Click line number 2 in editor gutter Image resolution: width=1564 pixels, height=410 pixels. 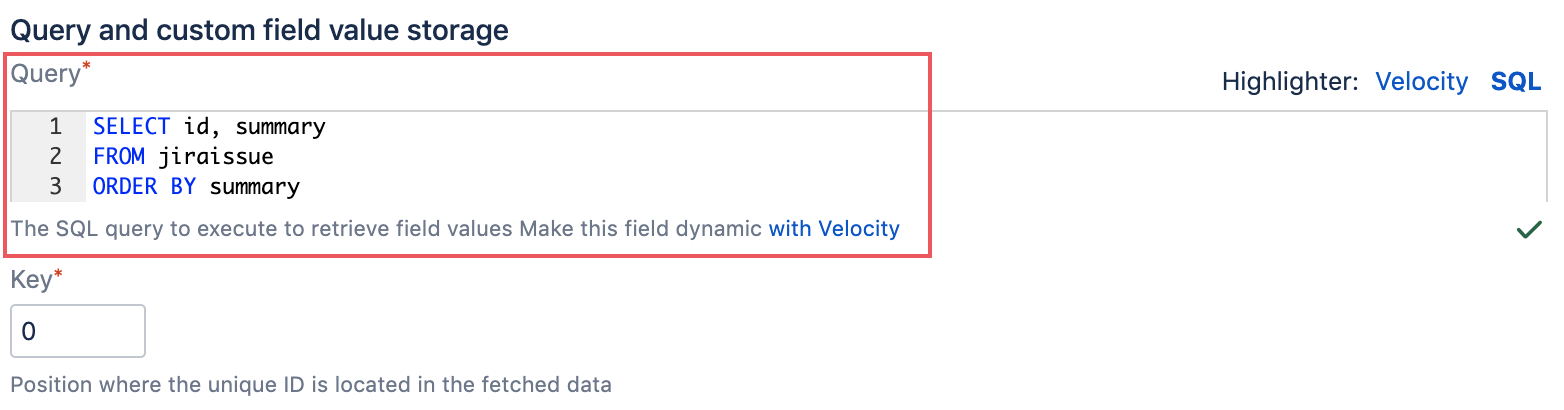(54, 157)
